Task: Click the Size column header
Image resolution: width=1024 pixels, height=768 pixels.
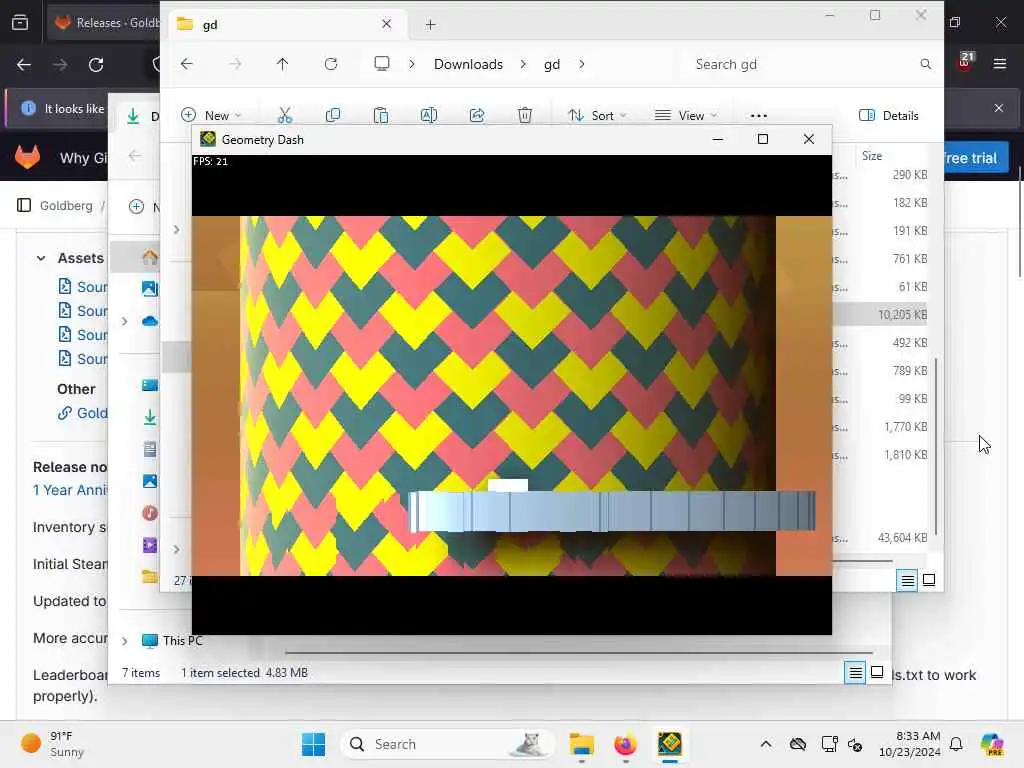Action: 872,155
